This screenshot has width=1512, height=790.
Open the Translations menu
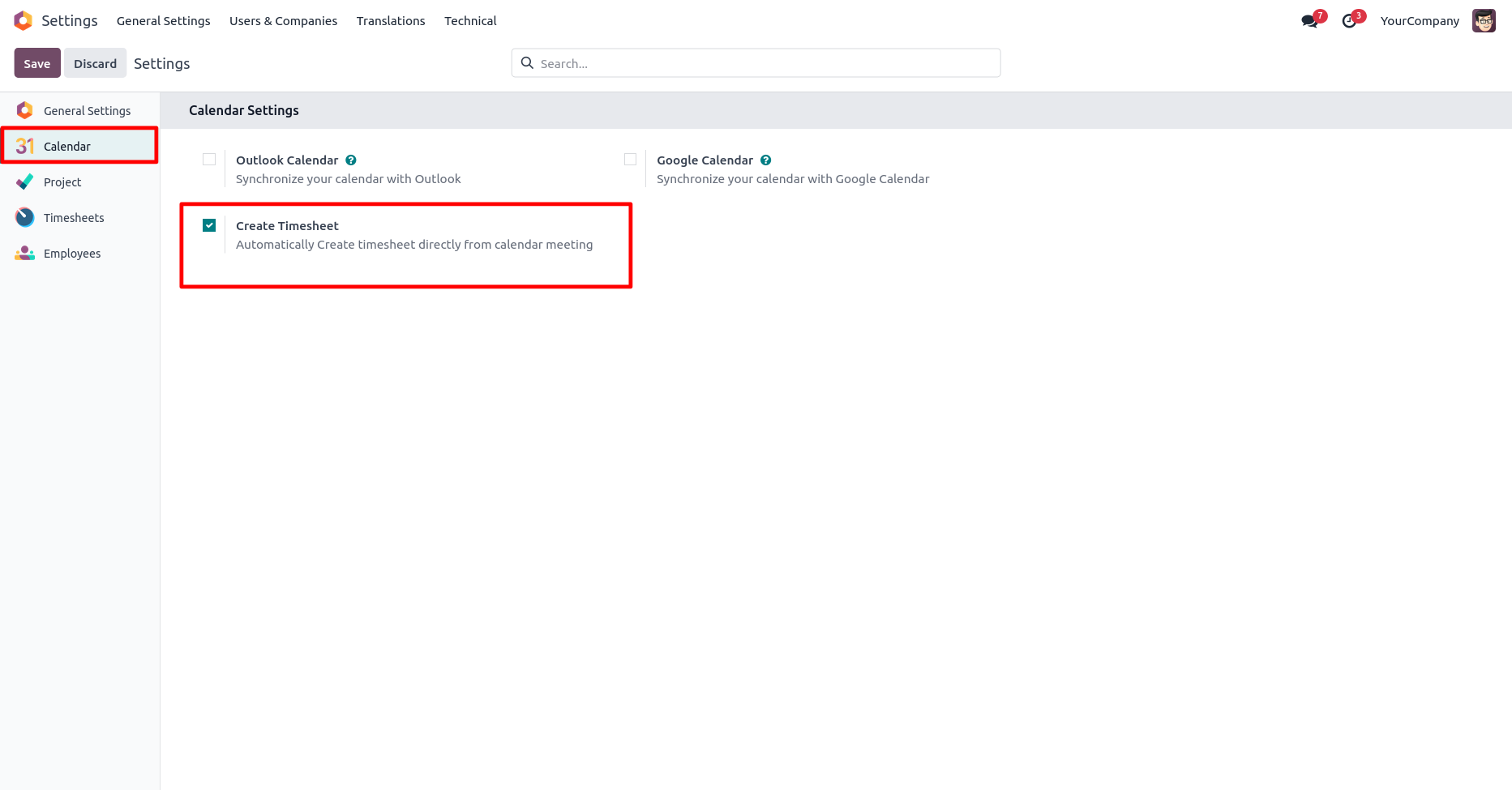[x=391, y=21]
